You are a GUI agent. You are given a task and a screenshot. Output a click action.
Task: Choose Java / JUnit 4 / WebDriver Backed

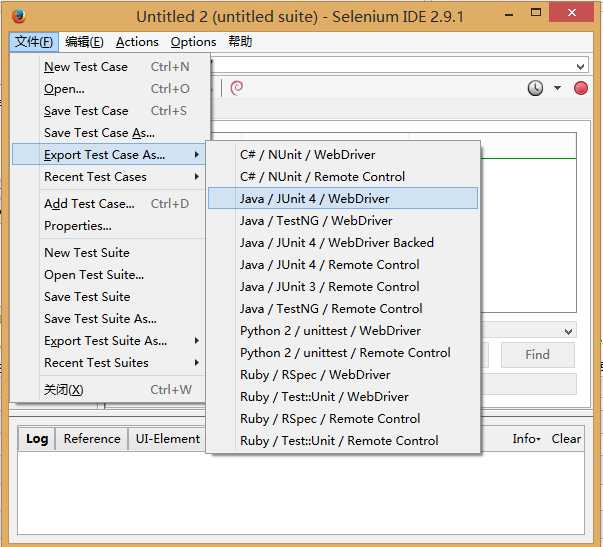[343, 242]
